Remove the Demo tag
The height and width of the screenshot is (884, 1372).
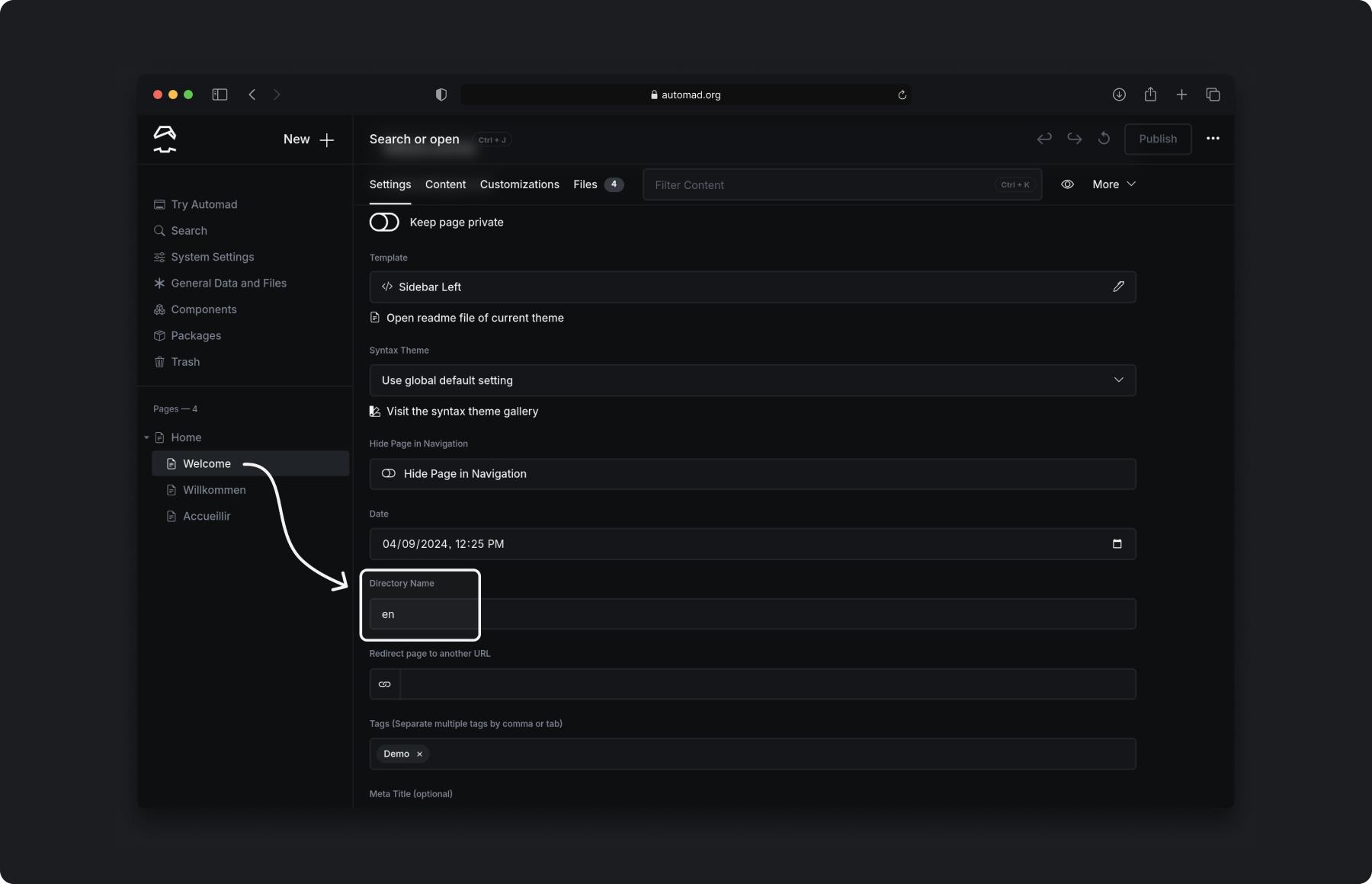tap(419, 754)
